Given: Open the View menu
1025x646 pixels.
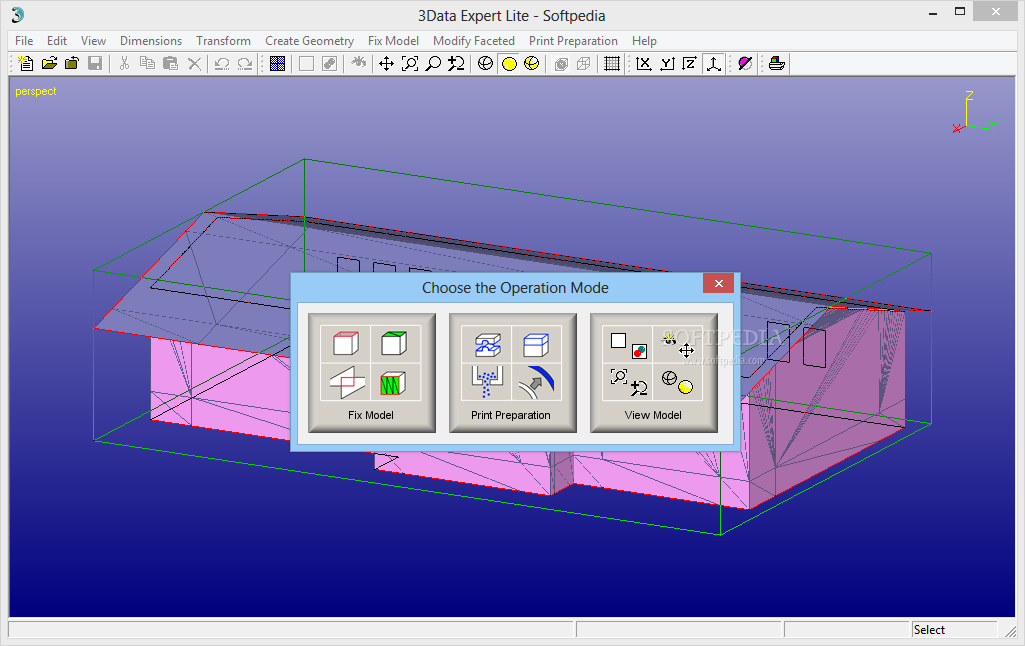Looking at the screenshot, I should [x=93, y=41].
